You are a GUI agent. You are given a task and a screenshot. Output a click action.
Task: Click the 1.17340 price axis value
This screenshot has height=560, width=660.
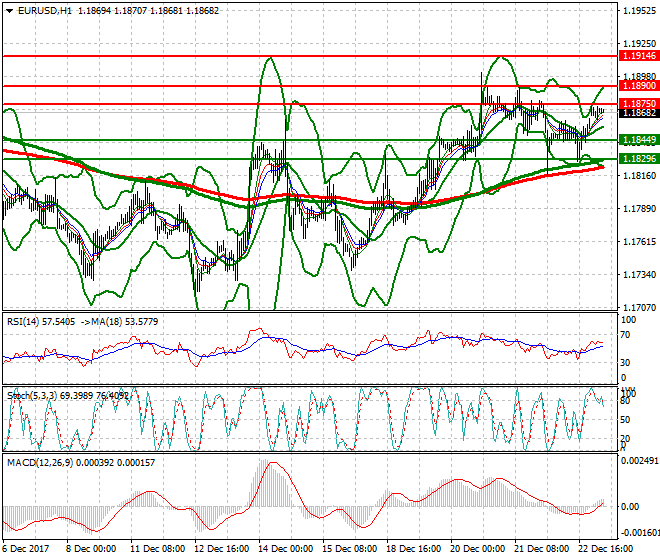639,275
